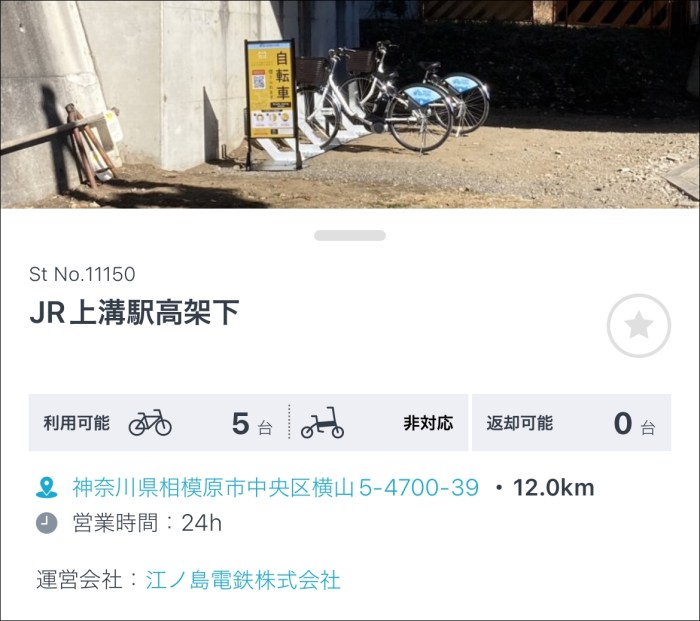The height and width of the screenshot is (621, 700).
Task: Click the 営業時間：24h text
Action: point(147,523)
